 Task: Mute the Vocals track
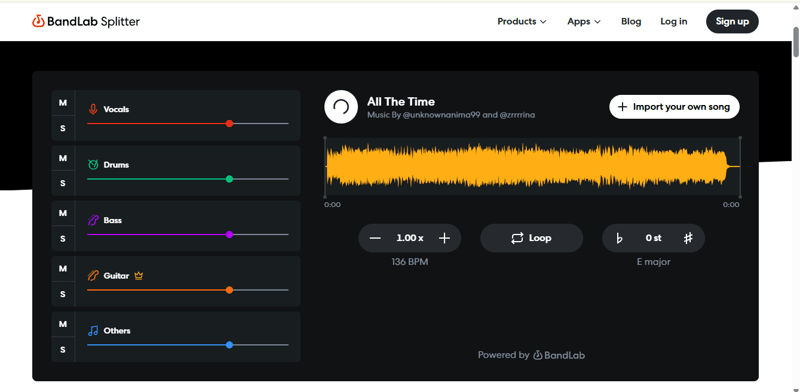click(63, 103)
